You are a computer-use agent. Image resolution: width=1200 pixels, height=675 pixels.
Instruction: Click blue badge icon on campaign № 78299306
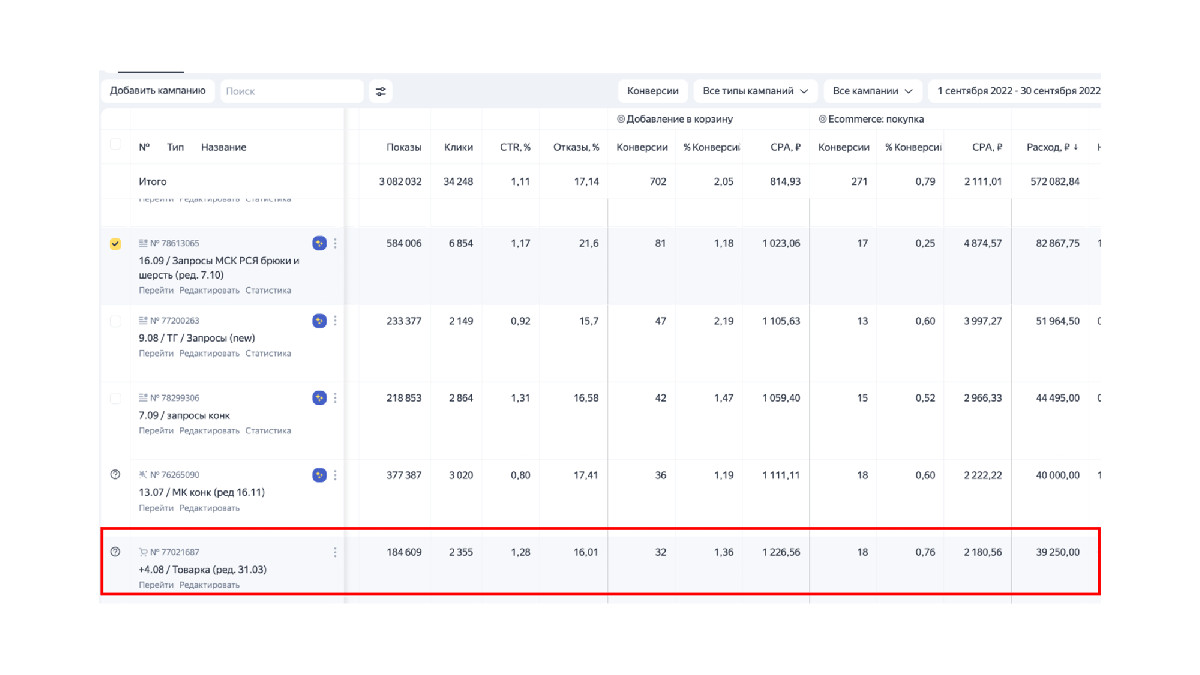coord(319,398)
